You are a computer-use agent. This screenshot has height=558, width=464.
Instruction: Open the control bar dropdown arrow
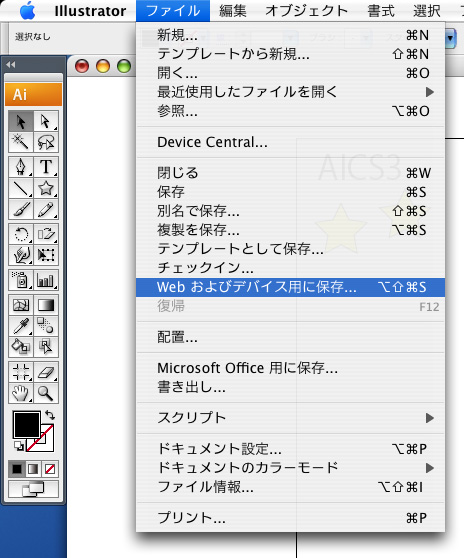450,37
